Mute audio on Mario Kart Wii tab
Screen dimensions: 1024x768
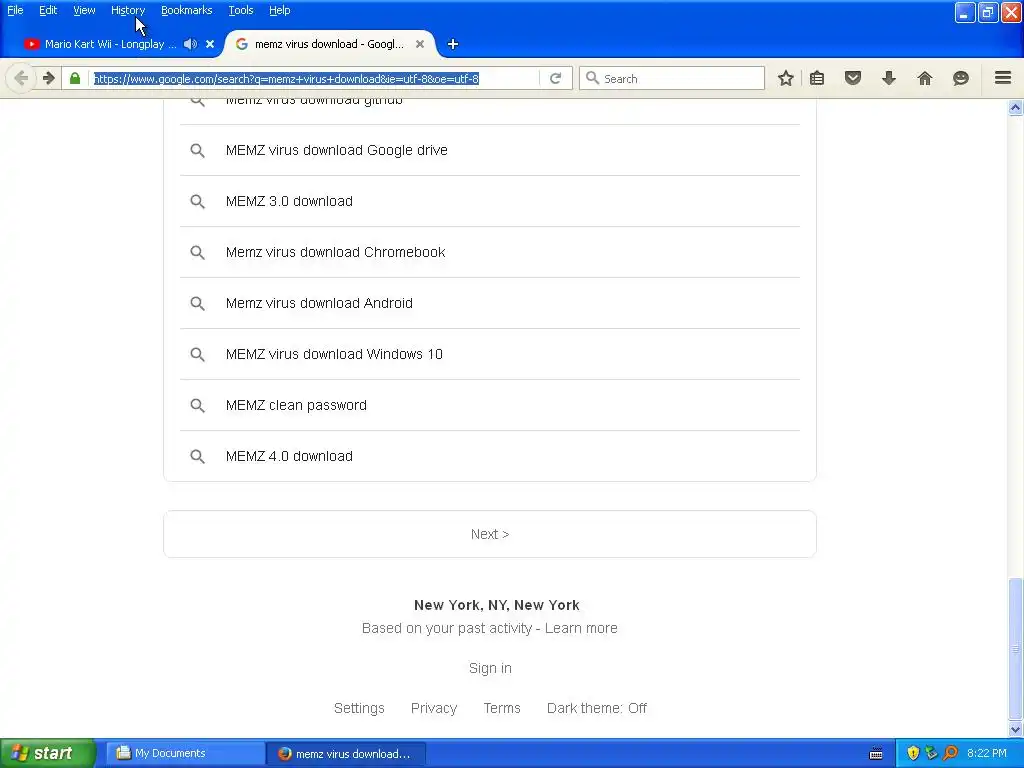coord(191,44)
